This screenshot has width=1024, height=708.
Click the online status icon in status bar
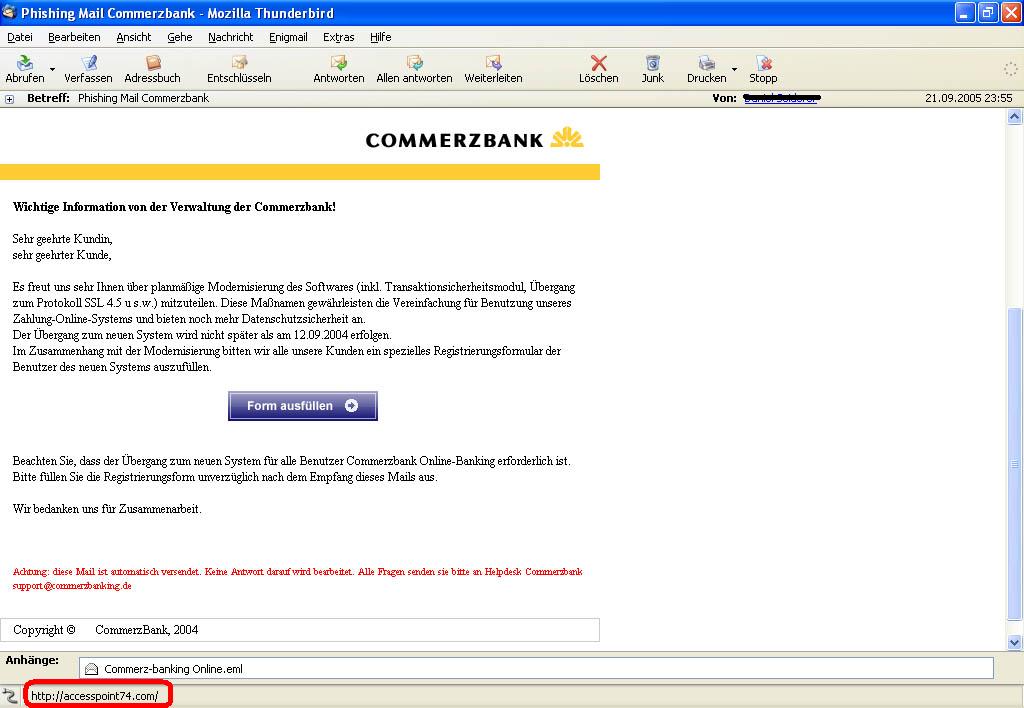(x=9, y=696)
